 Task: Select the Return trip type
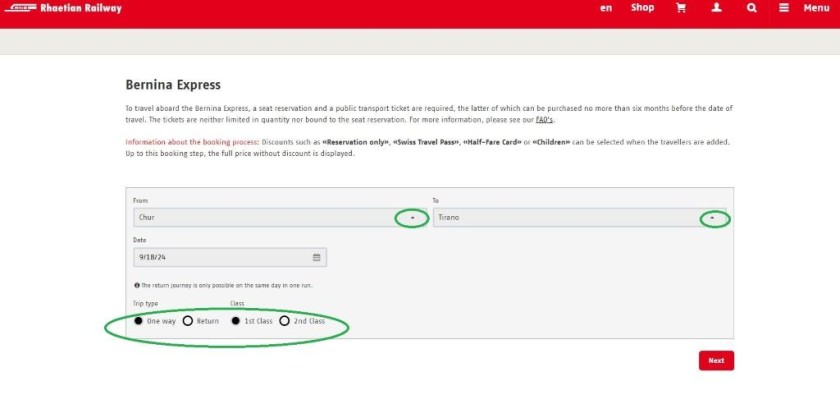(188, 321)
